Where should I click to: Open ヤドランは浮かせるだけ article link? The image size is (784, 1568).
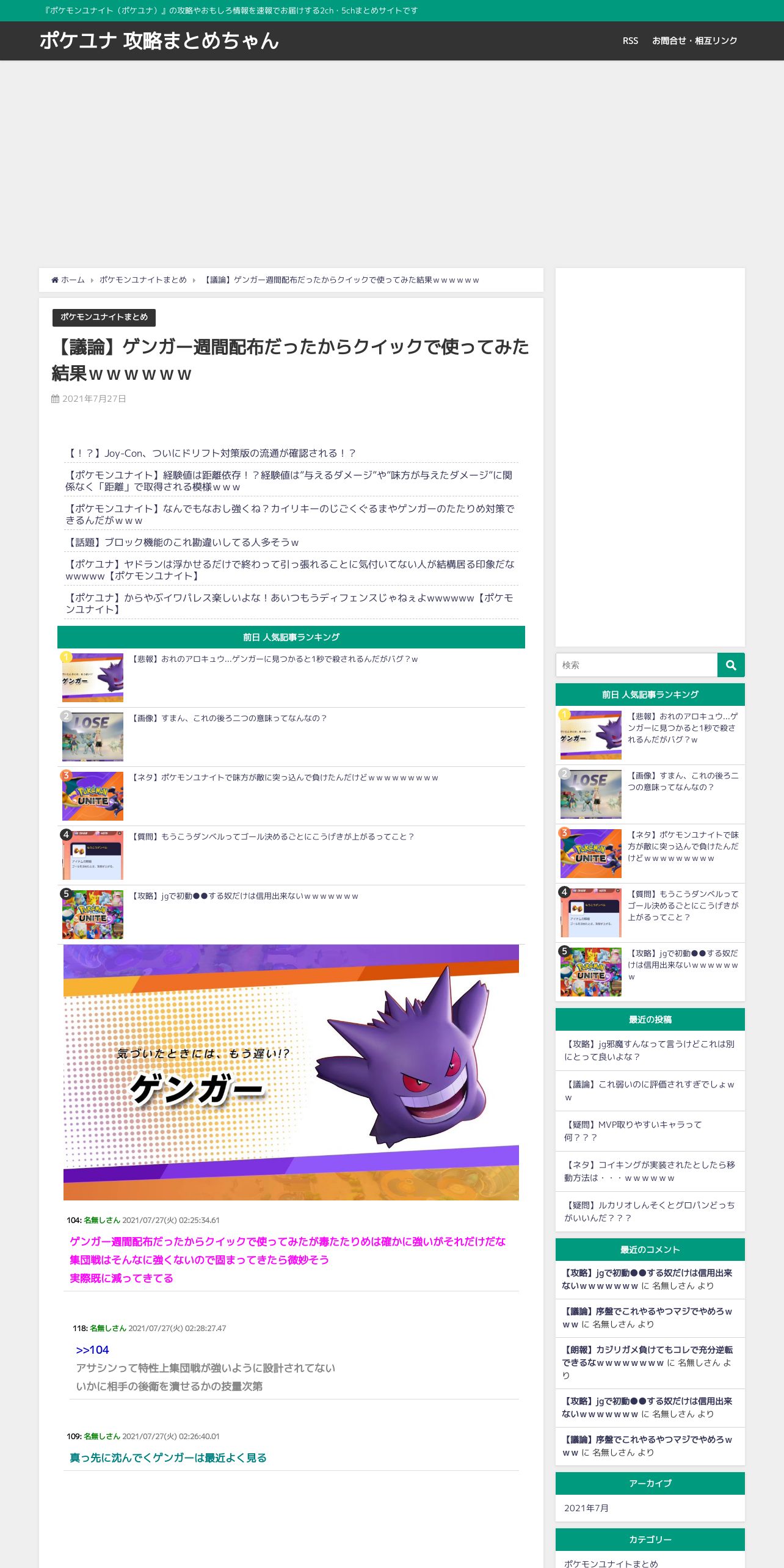290,570
